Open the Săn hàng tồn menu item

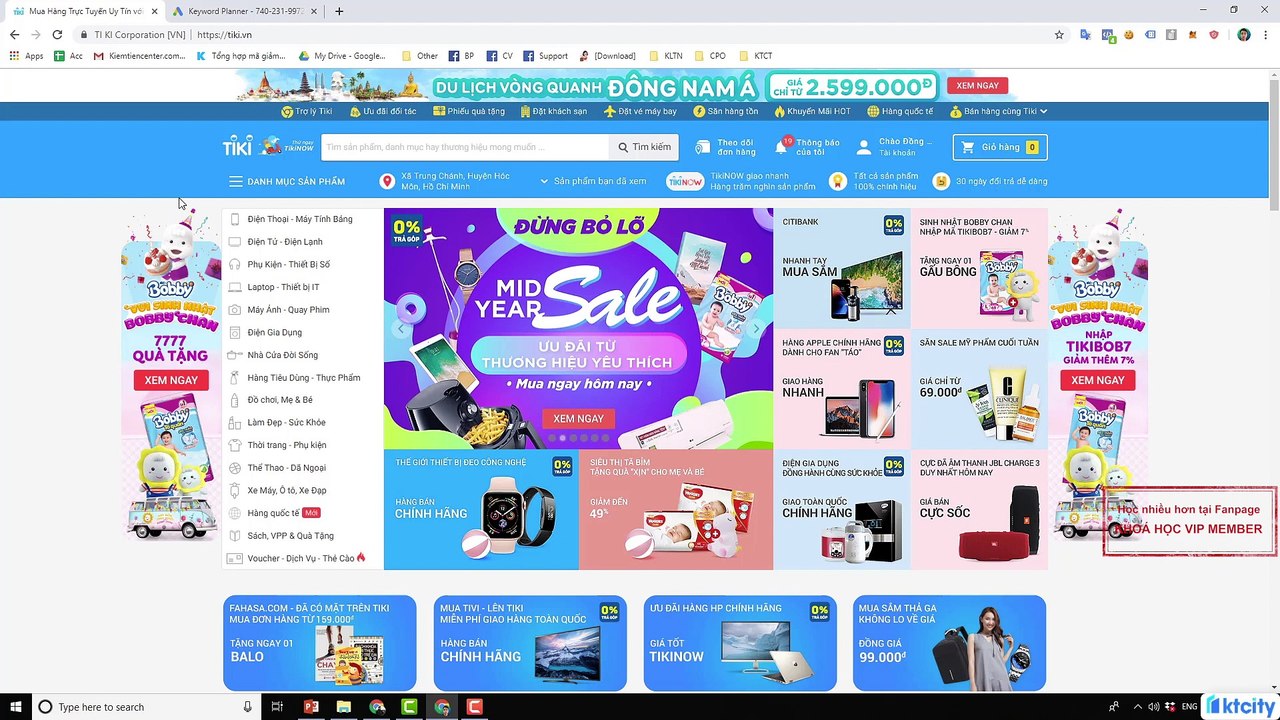coord(726,111)
